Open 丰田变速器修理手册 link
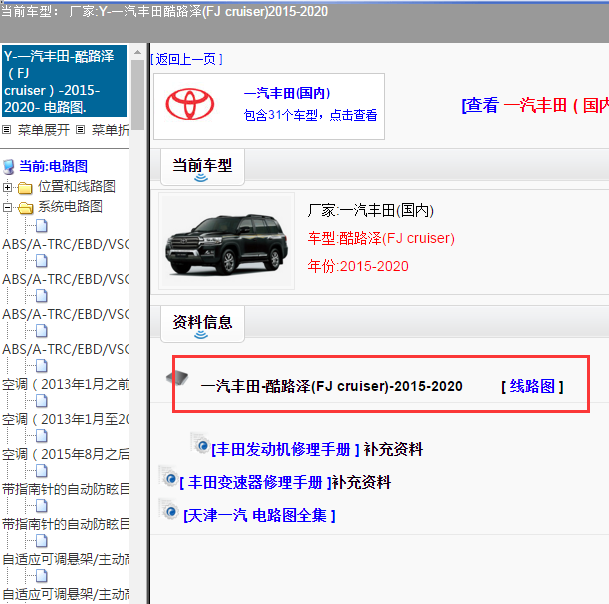The image size is (609, 604). (x=256, y=482)
